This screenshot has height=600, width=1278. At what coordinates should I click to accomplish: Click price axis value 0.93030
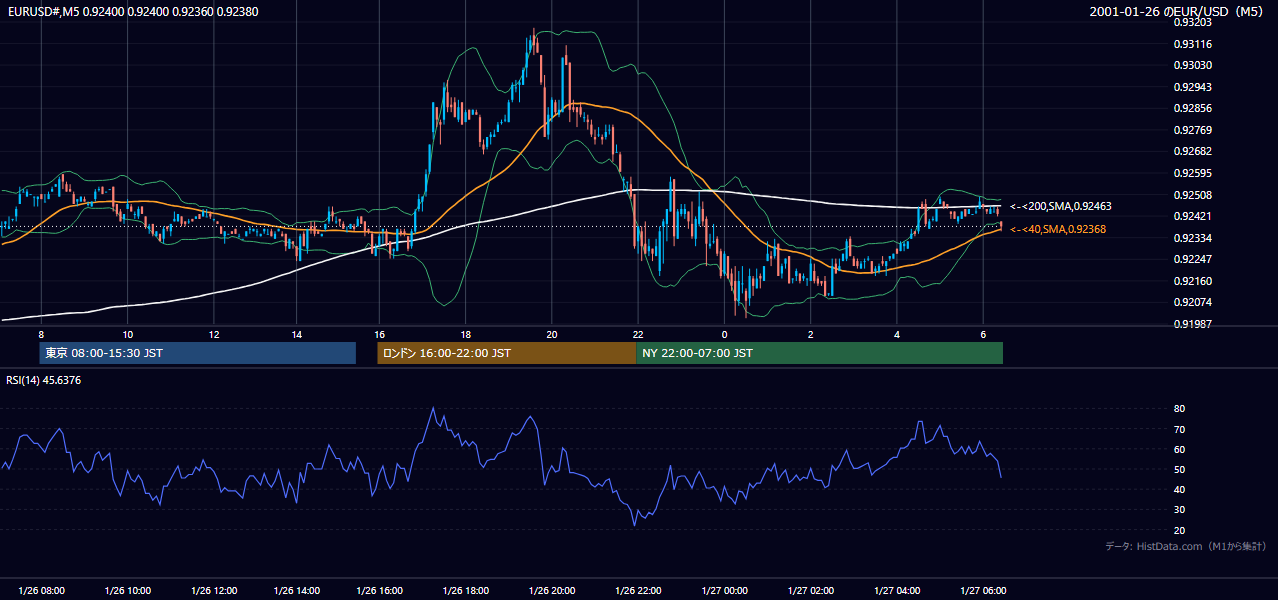pos(1193,65)
